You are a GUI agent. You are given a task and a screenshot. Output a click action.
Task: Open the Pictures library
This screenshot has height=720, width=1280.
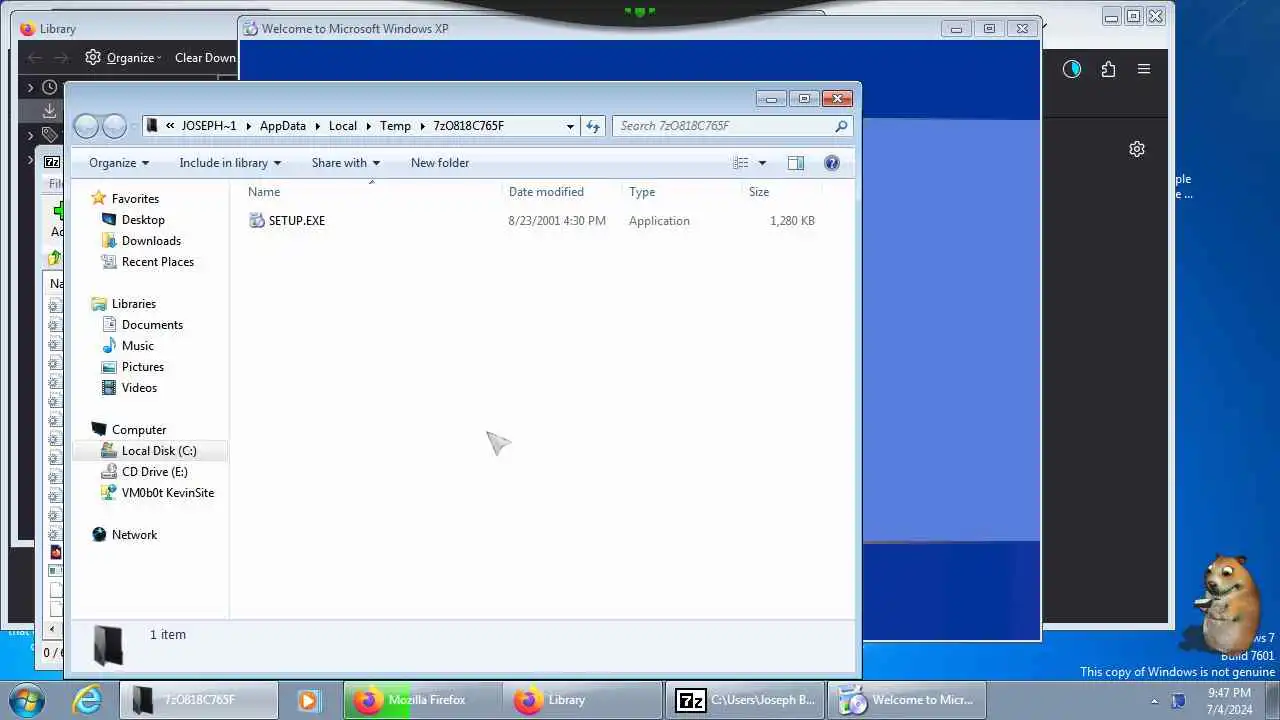(x=143, y=367)
